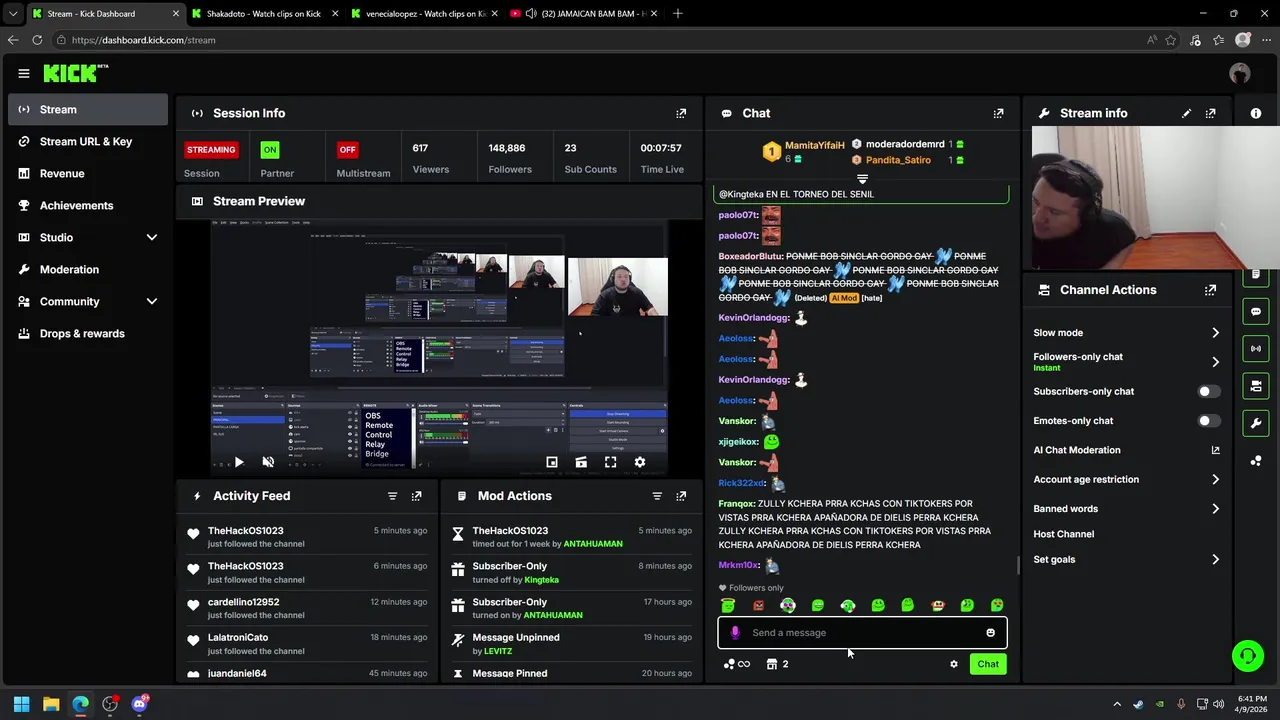Toggle Emotes-only chat switch

pos(1209,421)
